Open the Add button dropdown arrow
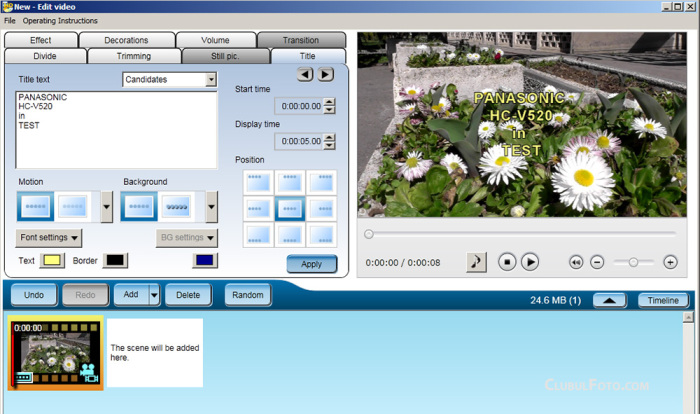The height and width of the screenshot is (414, 700). [x=154, y=295]
